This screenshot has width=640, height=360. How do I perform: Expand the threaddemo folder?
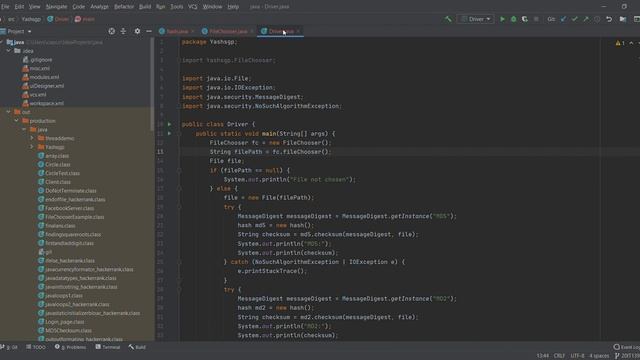[32, 138]
